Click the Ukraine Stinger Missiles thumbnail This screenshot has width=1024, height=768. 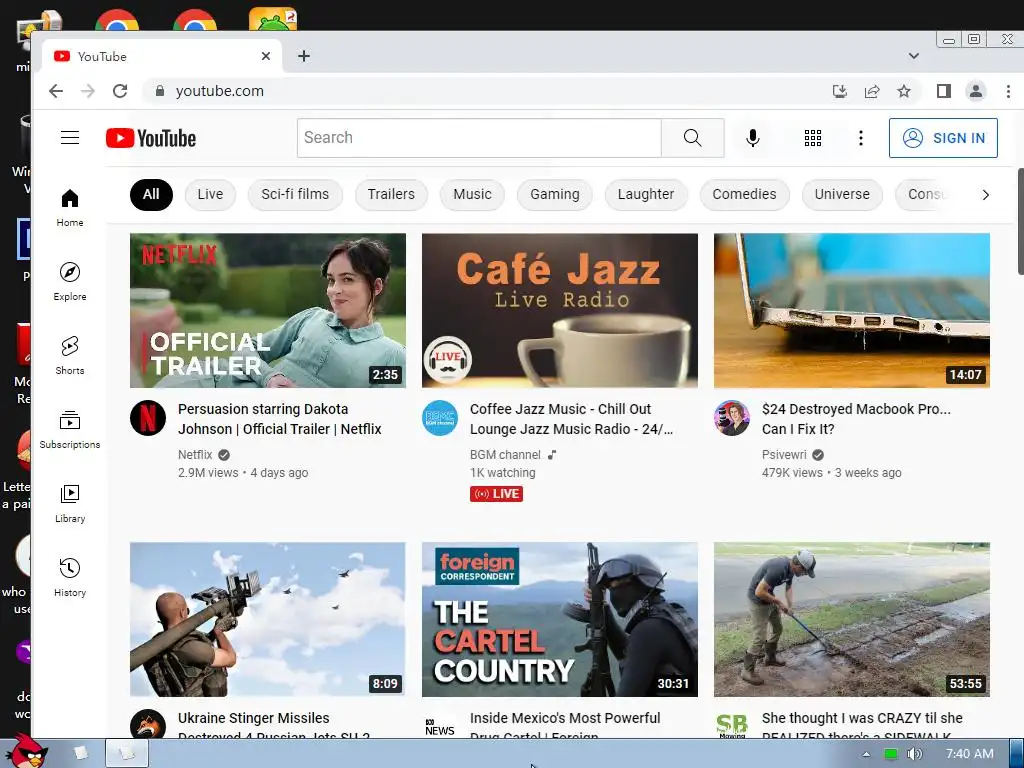pos(268,620)
